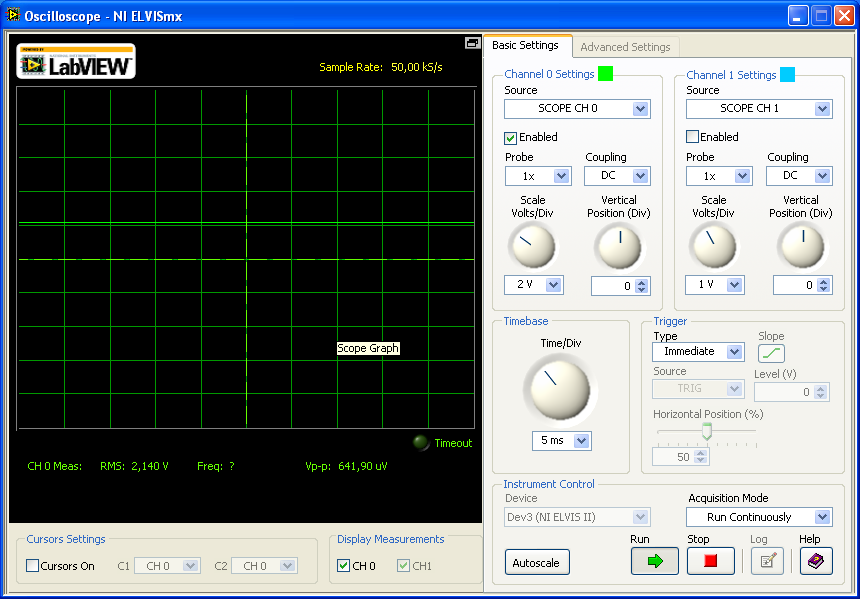Image resolution: width=860 pixels, height=599 pixels.
Task: Click the Autoscale button
Action: [x=537, y=563]
